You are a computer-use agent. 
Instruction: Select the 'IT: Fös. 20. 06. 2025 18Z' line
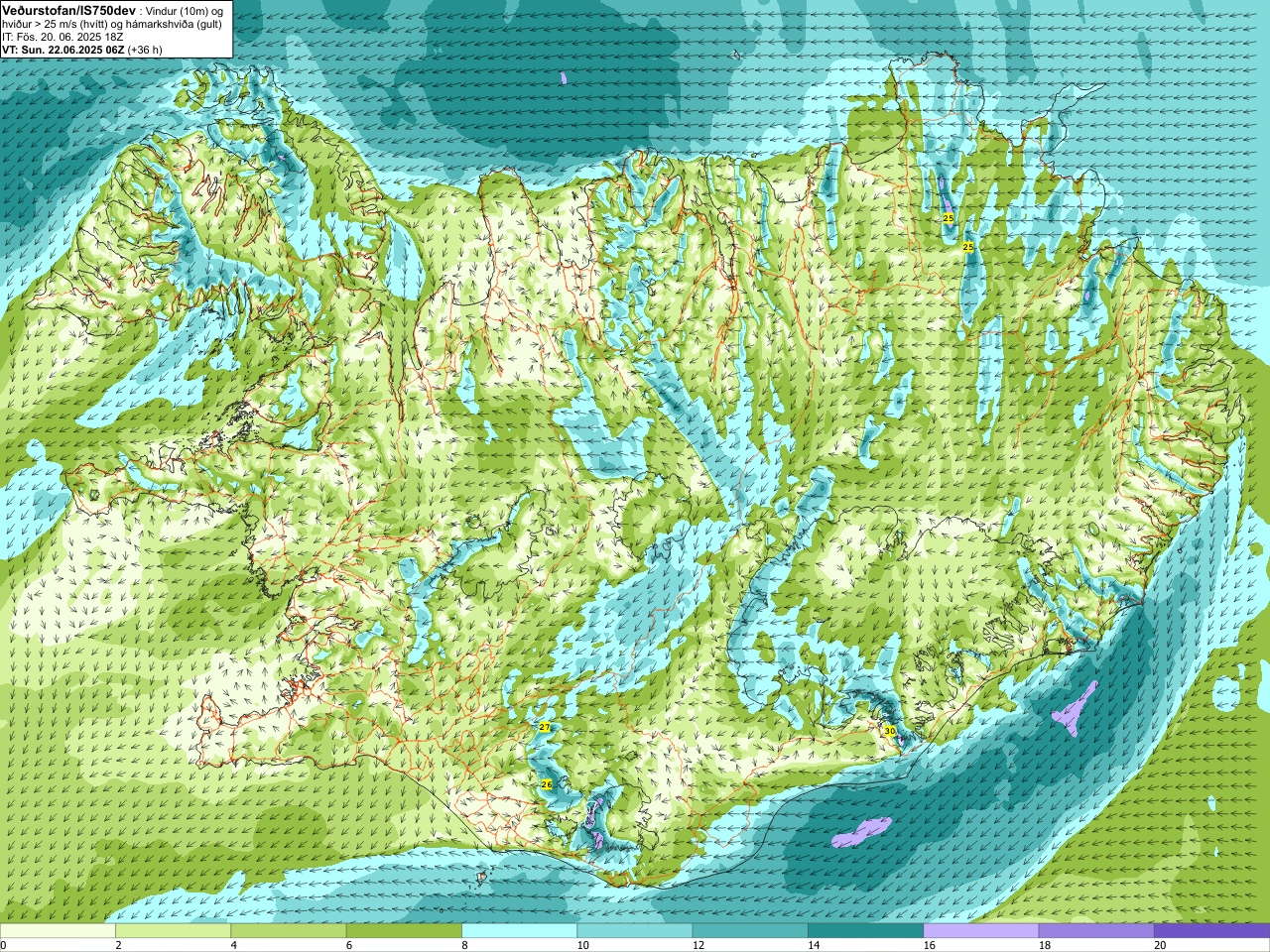point(62,36)
